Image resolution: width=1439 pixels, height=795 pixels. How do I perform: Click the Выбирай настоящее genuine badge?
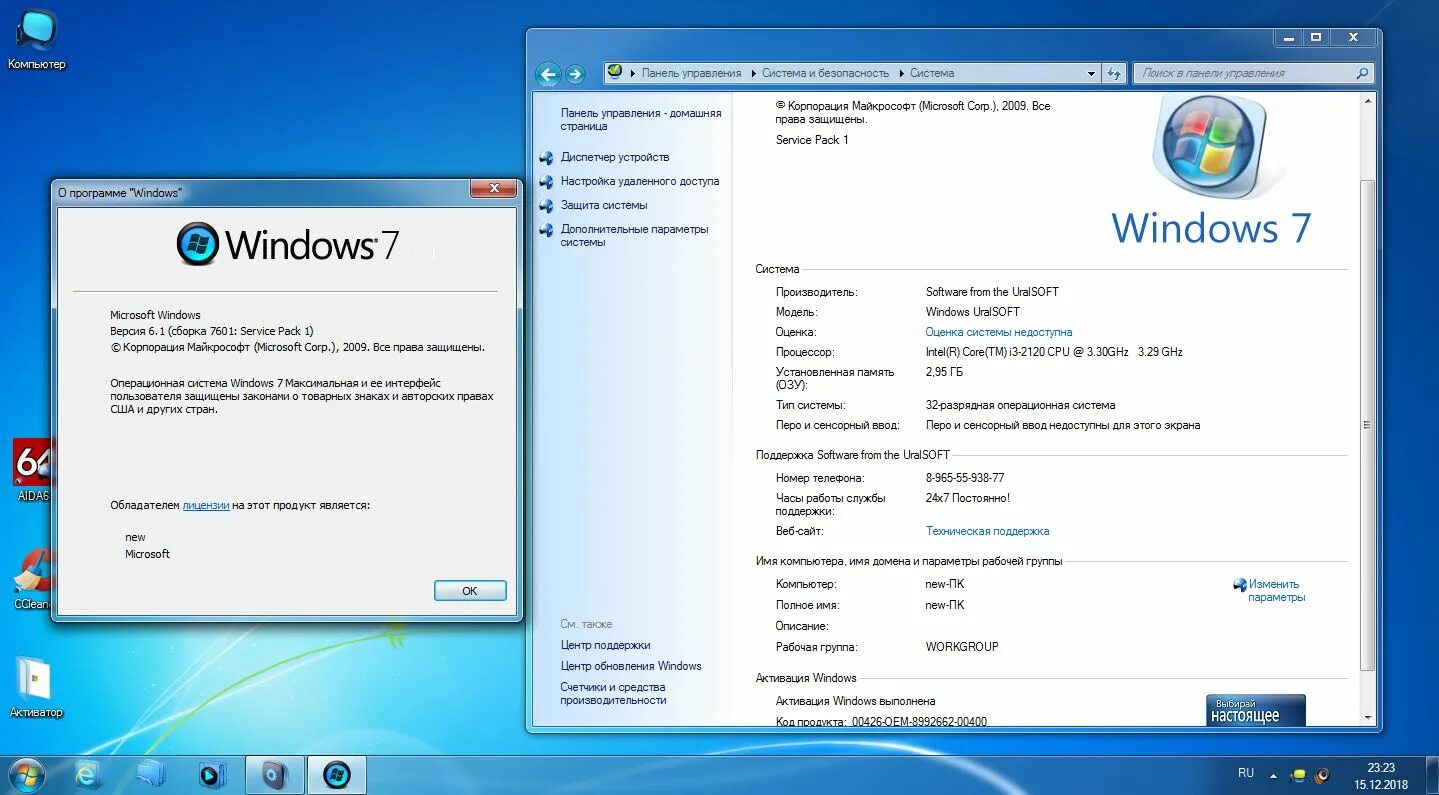(x=1255, y=710)
